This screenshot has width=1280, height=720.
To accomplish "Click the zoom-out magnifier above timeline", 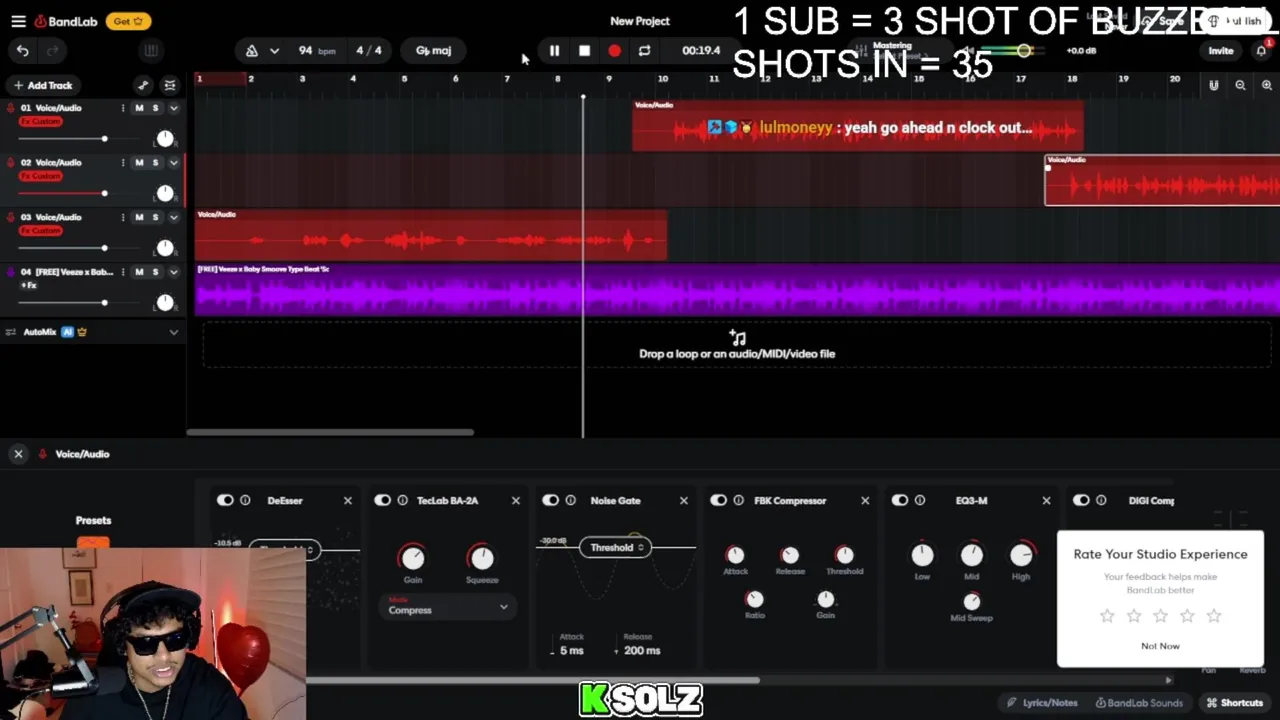I will click(1240, 85).
